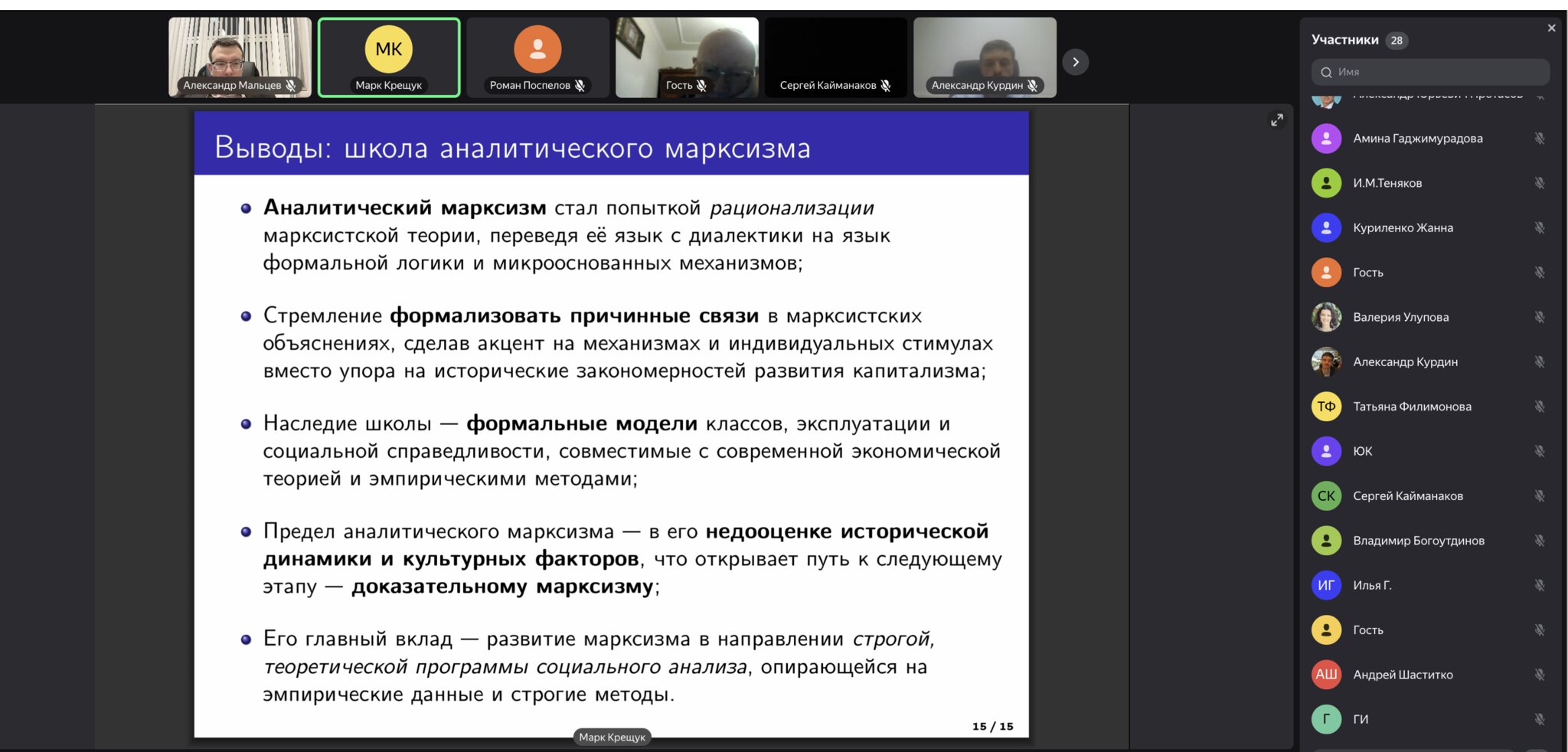This screenshot has height=752, width=1568.
Task: Open Амина Гаджимурадова purple avatar
Action: point(1326,139)
